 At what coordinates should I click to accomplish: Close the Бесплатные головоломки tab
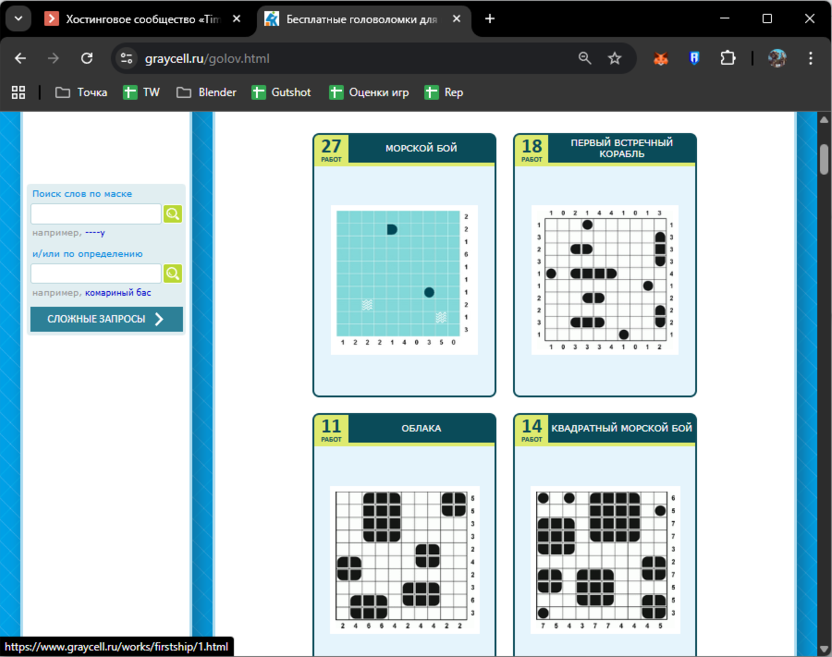coord(456,19)
